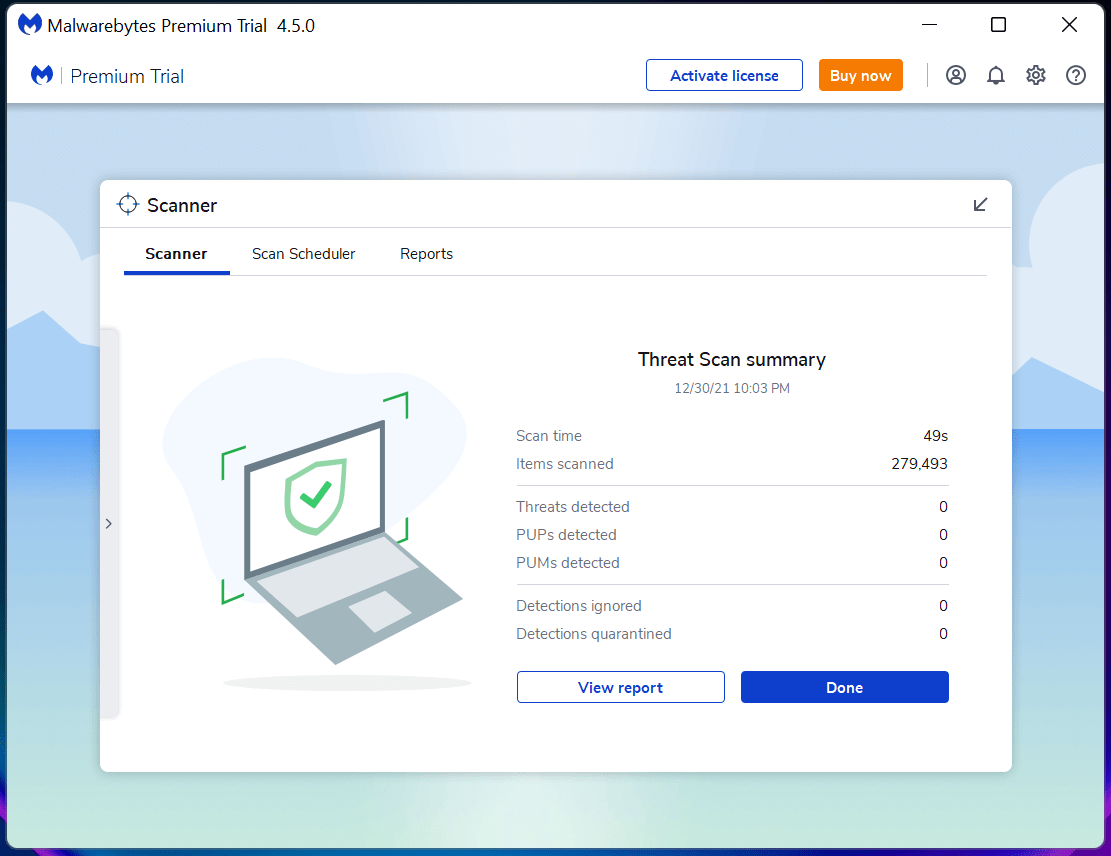
Task: Click the Buy now button
Action: tap(860, 75)
